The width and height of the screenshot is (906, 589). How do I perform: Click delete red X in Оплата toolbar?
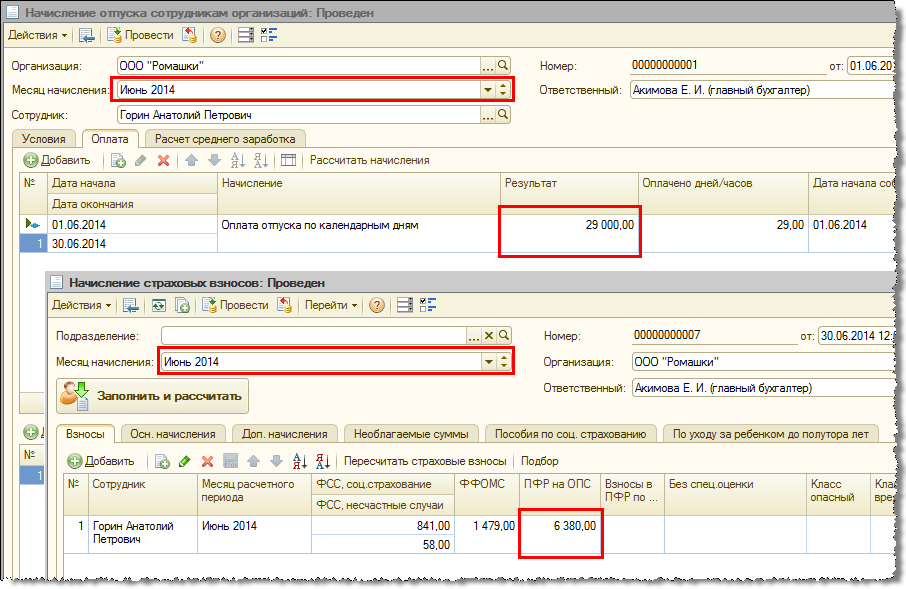(164, 160)
